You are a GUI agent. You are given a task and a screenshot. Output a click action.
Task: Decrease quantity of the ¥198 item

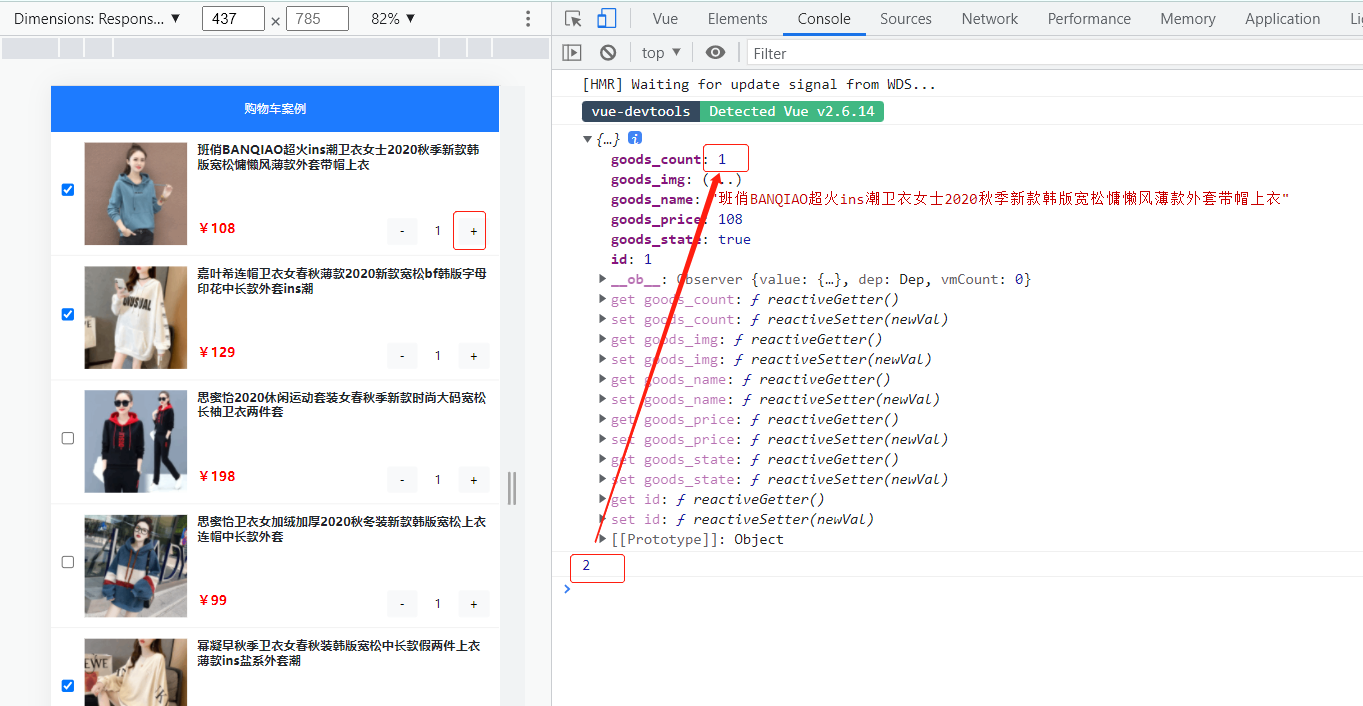pyautogui.click(x=402, y=479)
